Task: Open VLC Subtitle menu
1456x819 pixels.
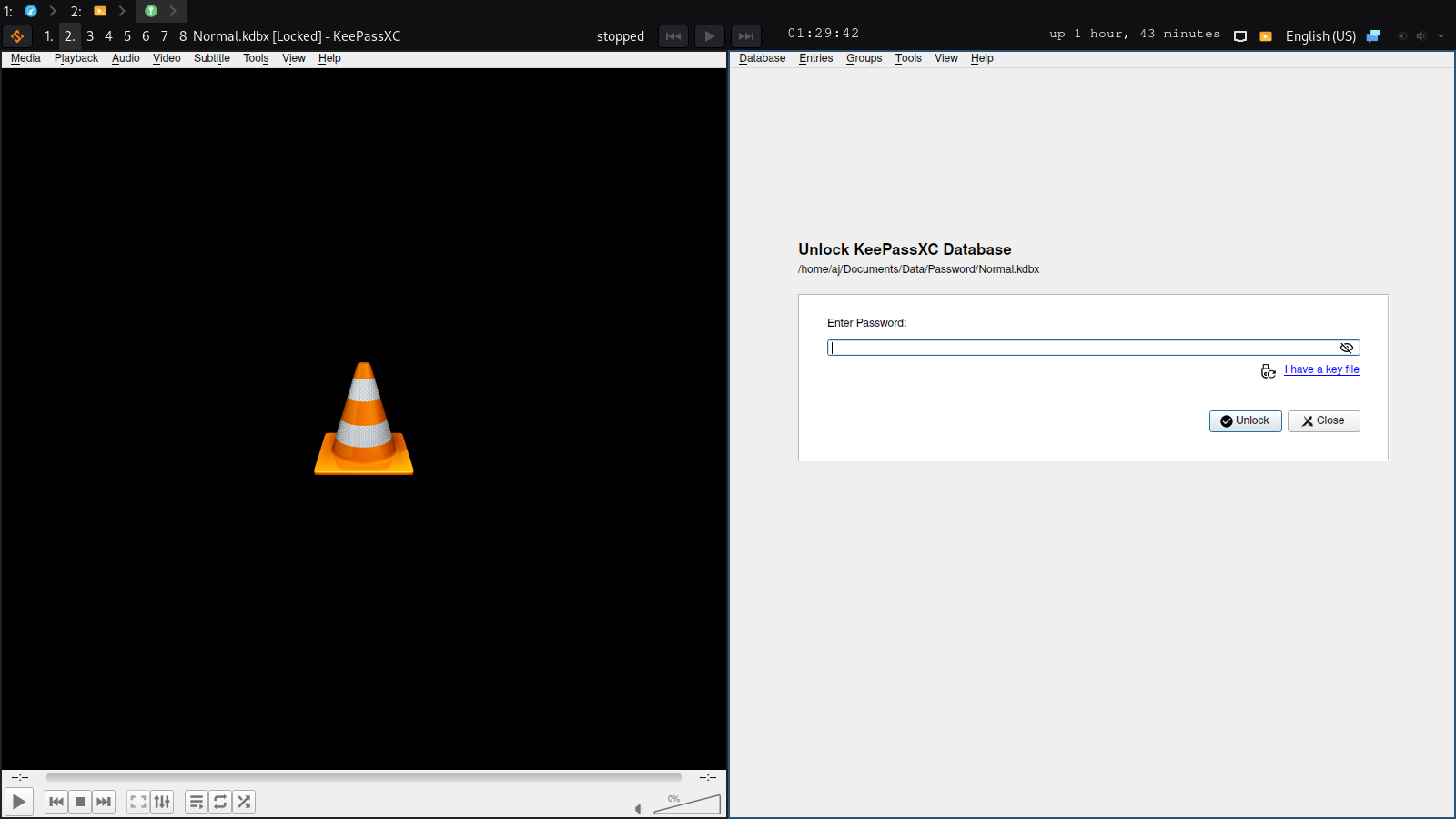Action: tap(212, 58)
